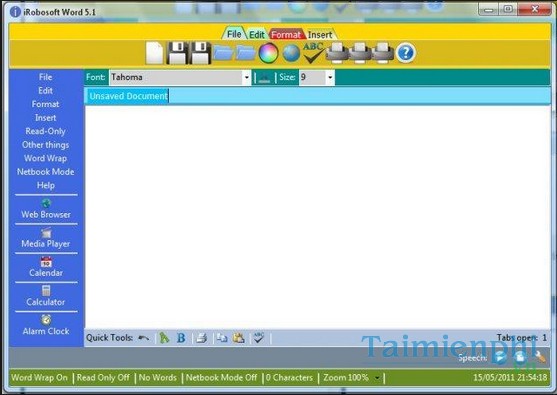
Task: Toggle Bold with the blue B icon
Action: (x=181, y=338)
